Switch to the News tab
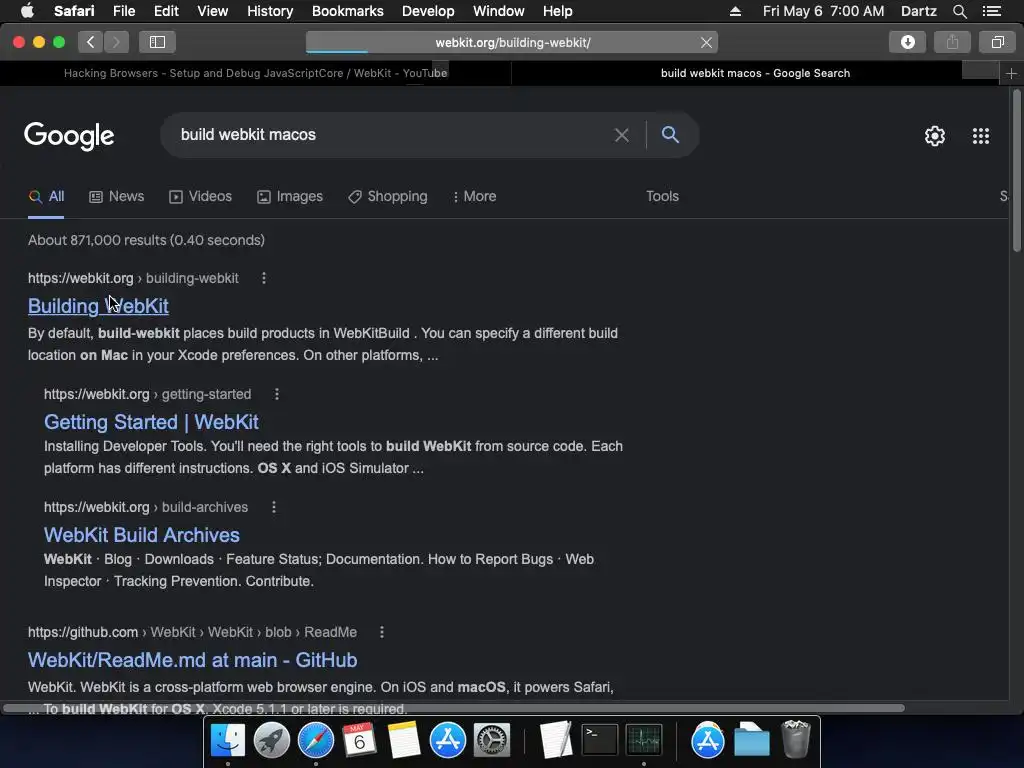The height and width of the screenshot is (768, 1024). [x=117, y=197]
